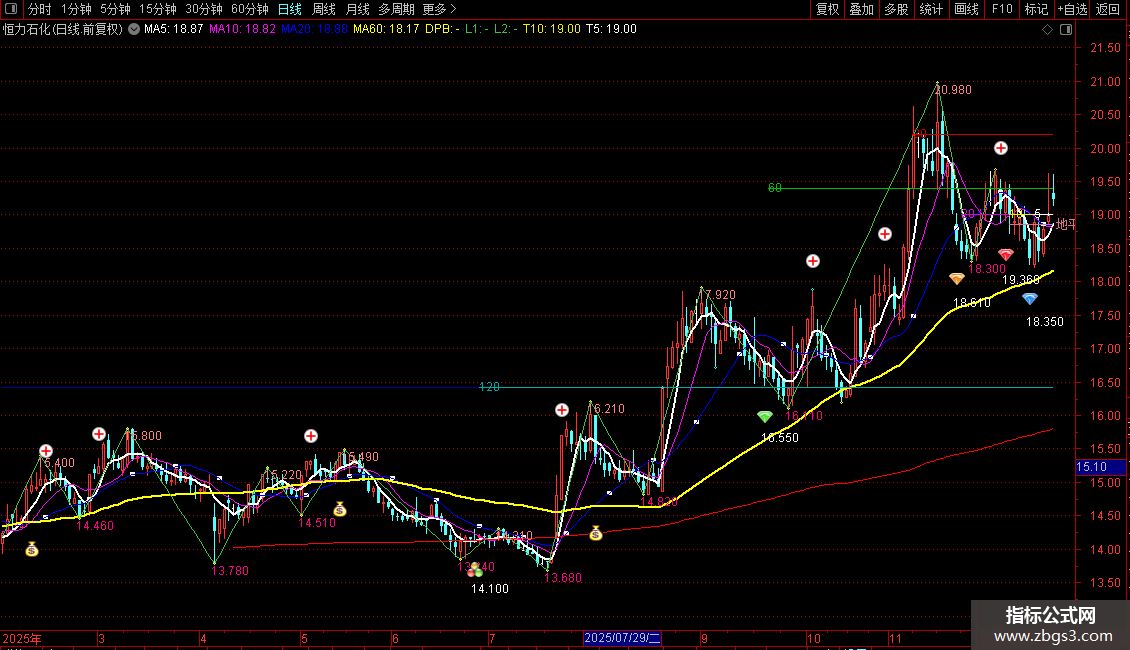1130x650 pixels.
Task: Click the MA5: 18.87 indicator label
Action: 174,29
